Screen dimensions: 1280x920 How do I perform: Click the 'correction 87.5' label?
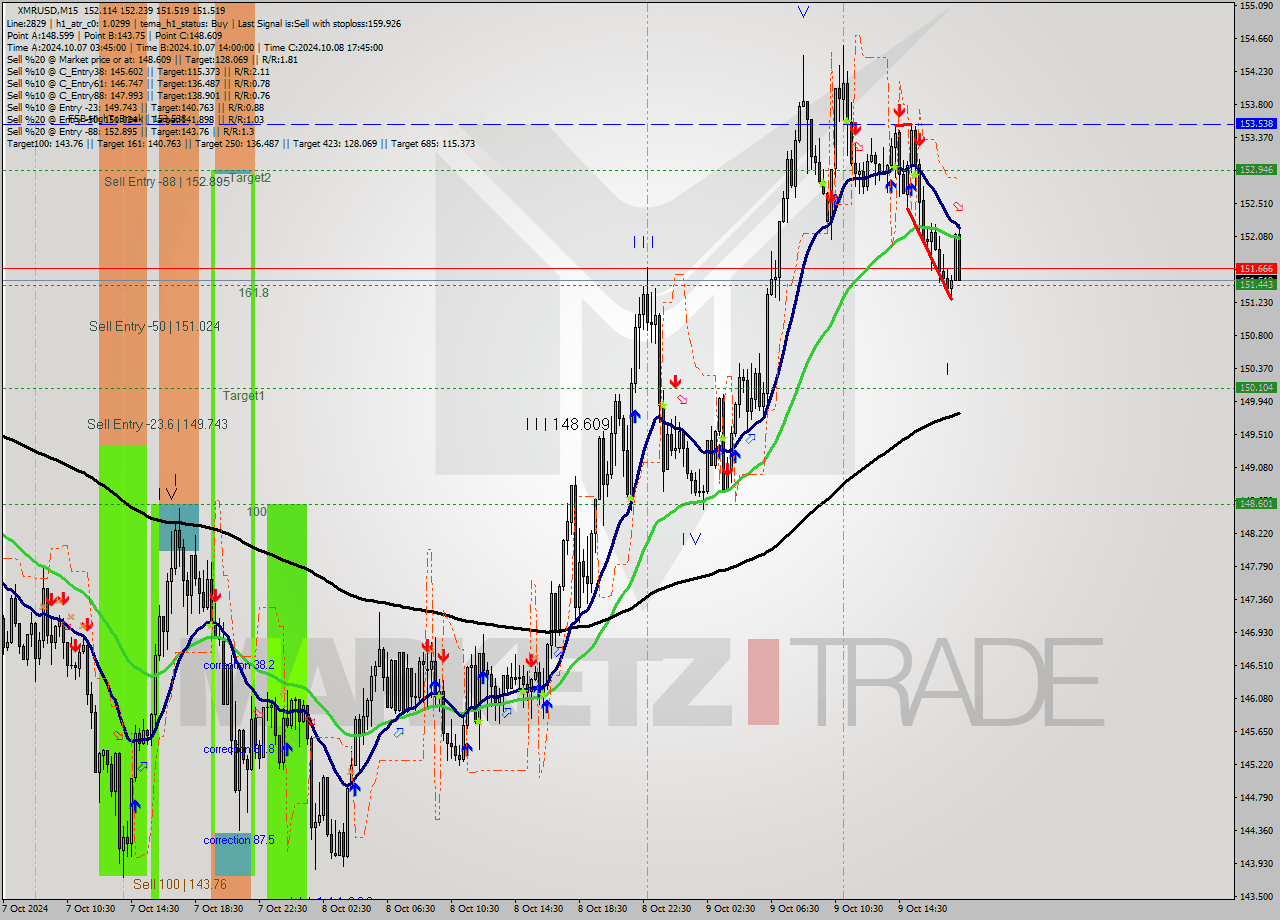point(239,840)
